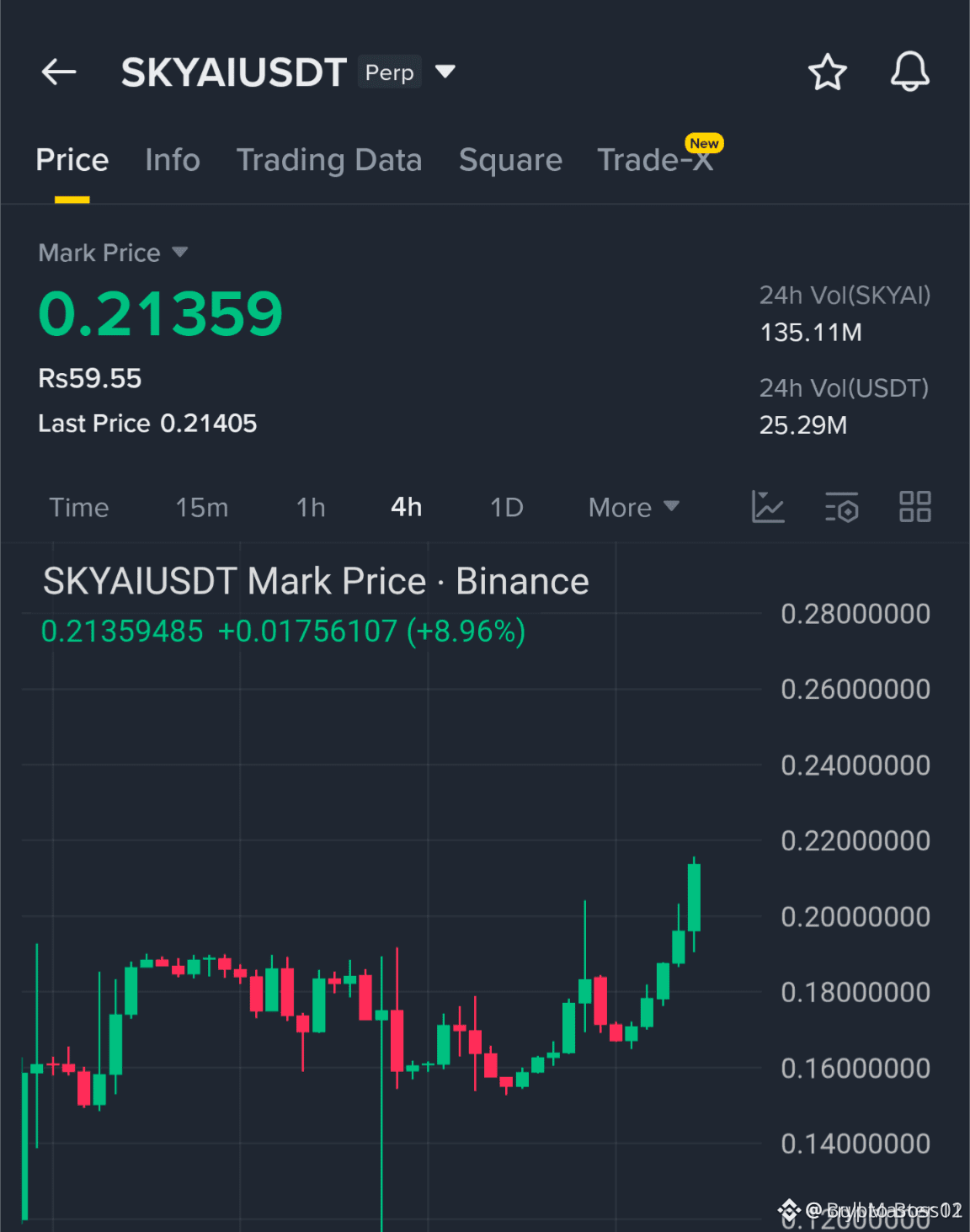Tap the 0.21359 mark price value
The width and height of the screenshot is (970, 1232).
click(161, 314)
